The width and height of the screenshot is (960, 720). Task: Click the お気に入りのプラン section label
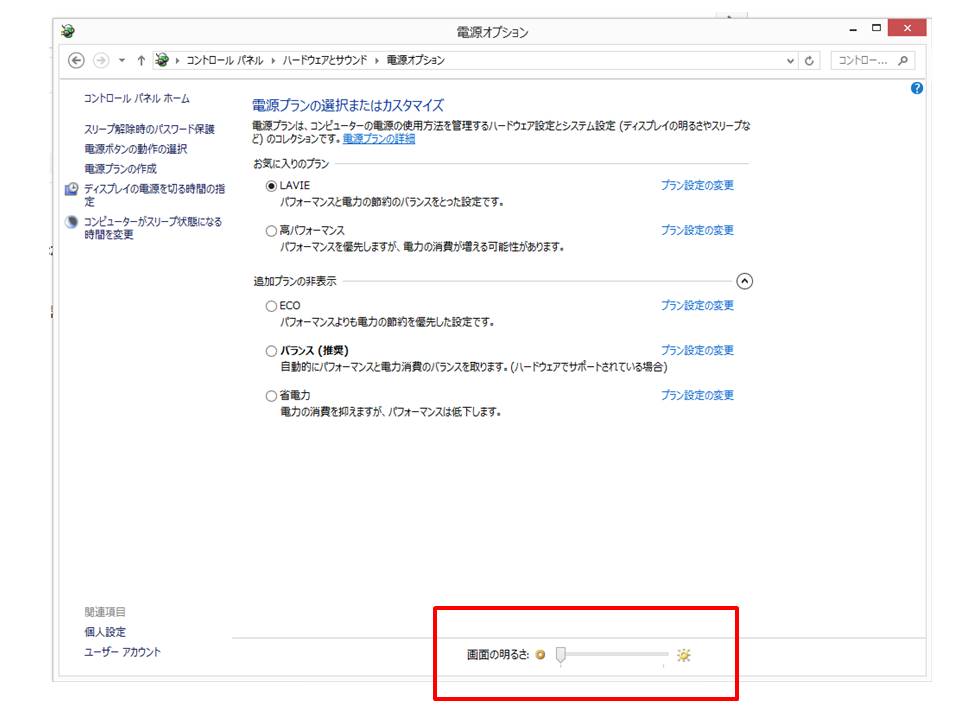click(x=291, y=163)
